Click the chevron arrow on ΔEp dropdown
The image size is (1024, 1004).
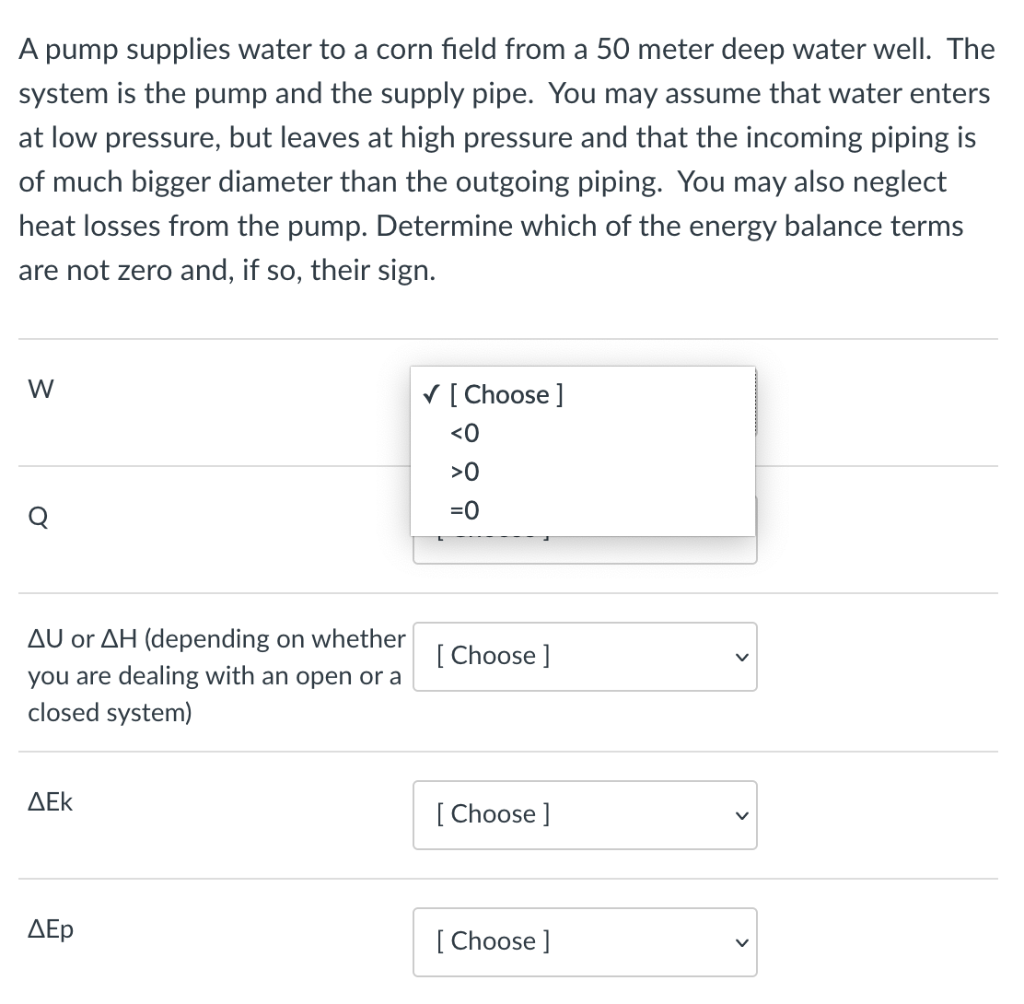click(738, 942)
